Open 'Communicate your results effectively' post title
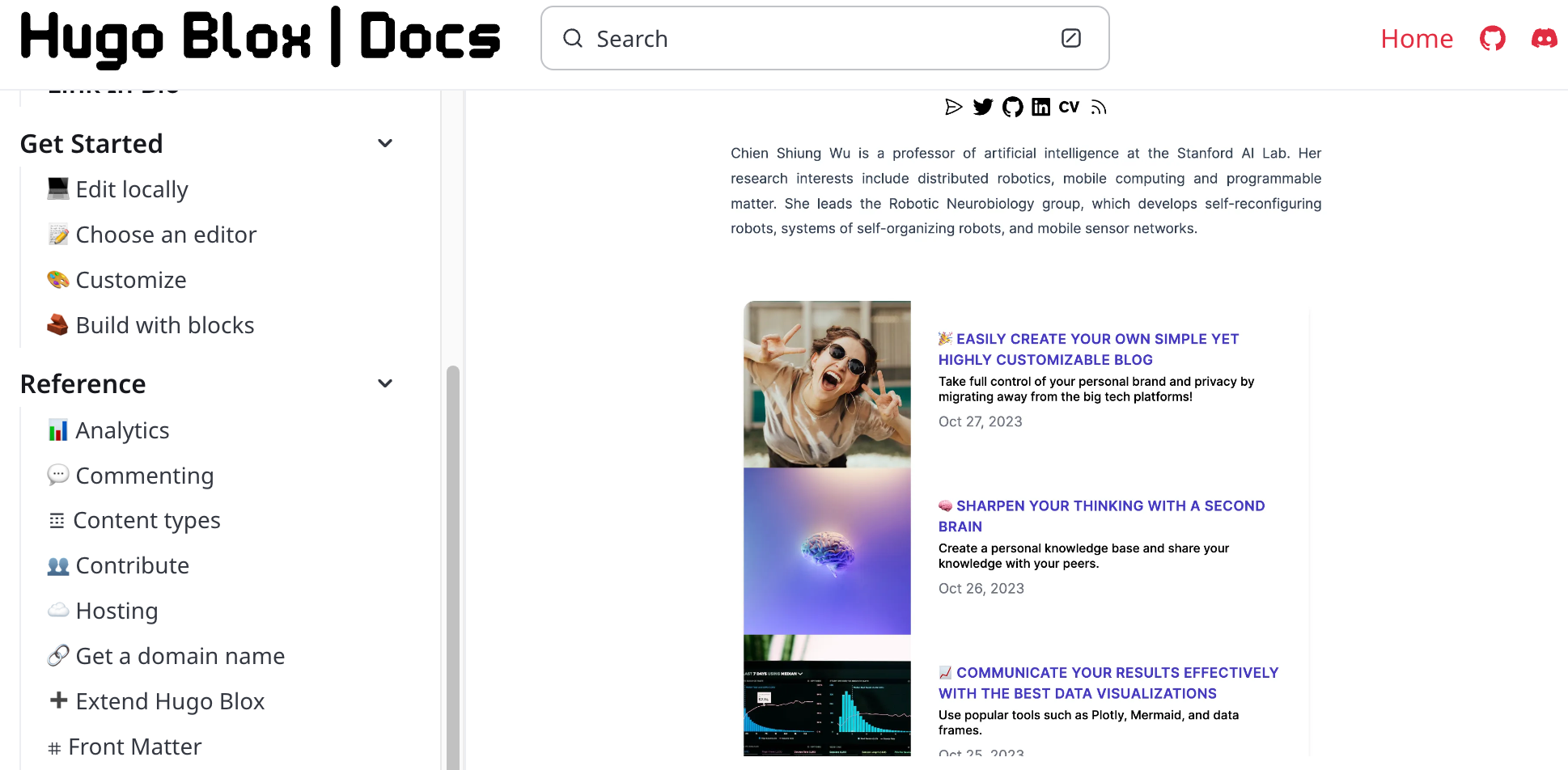Screen dimensions: 1568x770 coord(1108,683)
